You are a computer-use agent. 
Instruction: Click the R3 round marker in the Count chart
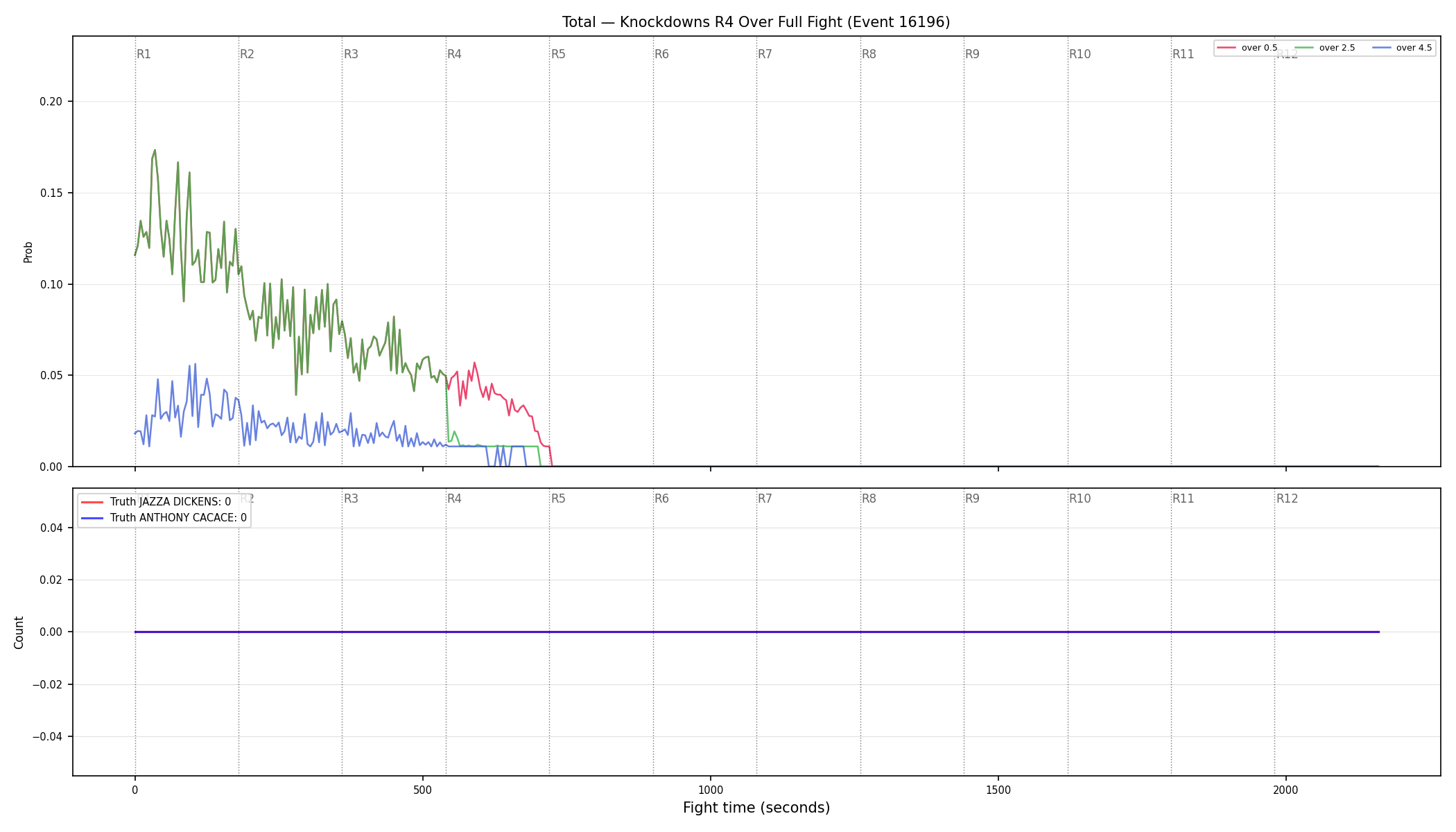tap(351, 499)
